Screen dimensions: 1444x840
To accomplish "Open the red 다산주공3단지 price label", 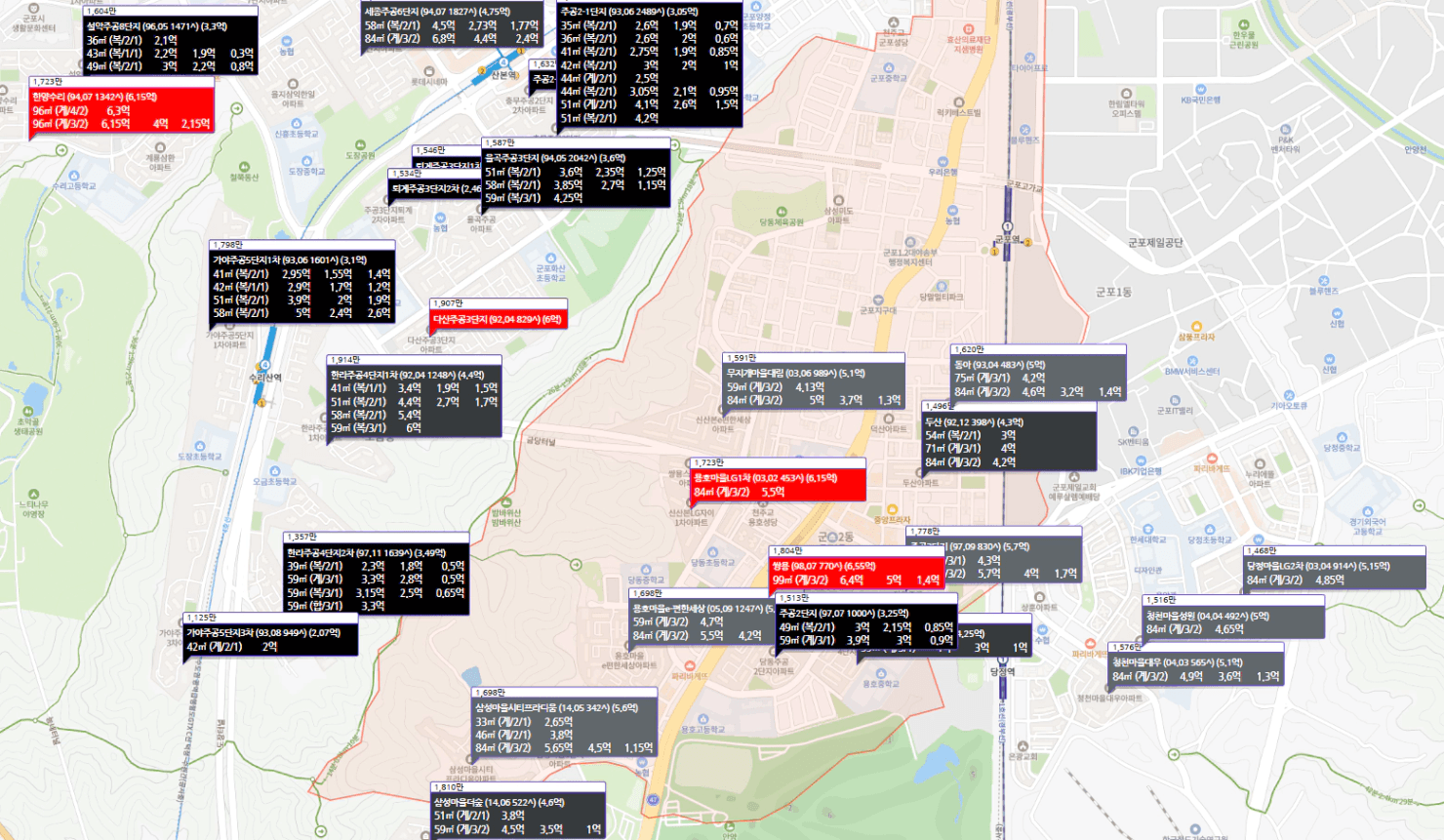I will (x=498, y=320).
